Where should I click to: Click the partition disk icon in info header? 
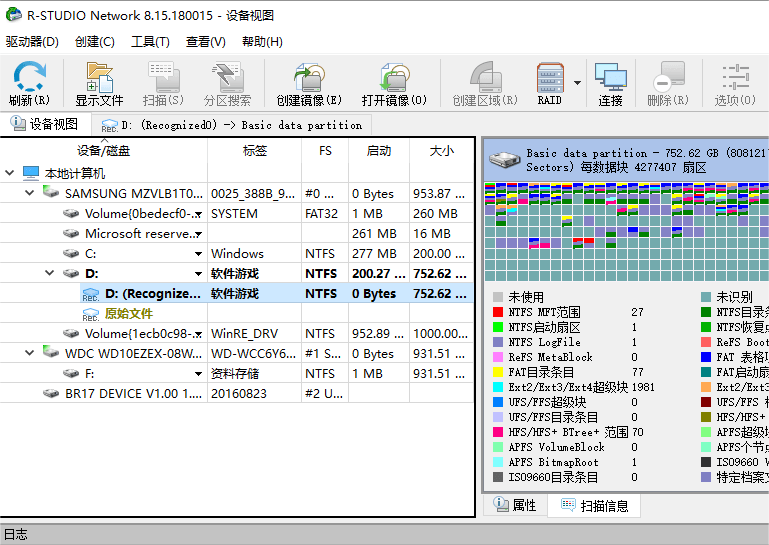point(505,159)
